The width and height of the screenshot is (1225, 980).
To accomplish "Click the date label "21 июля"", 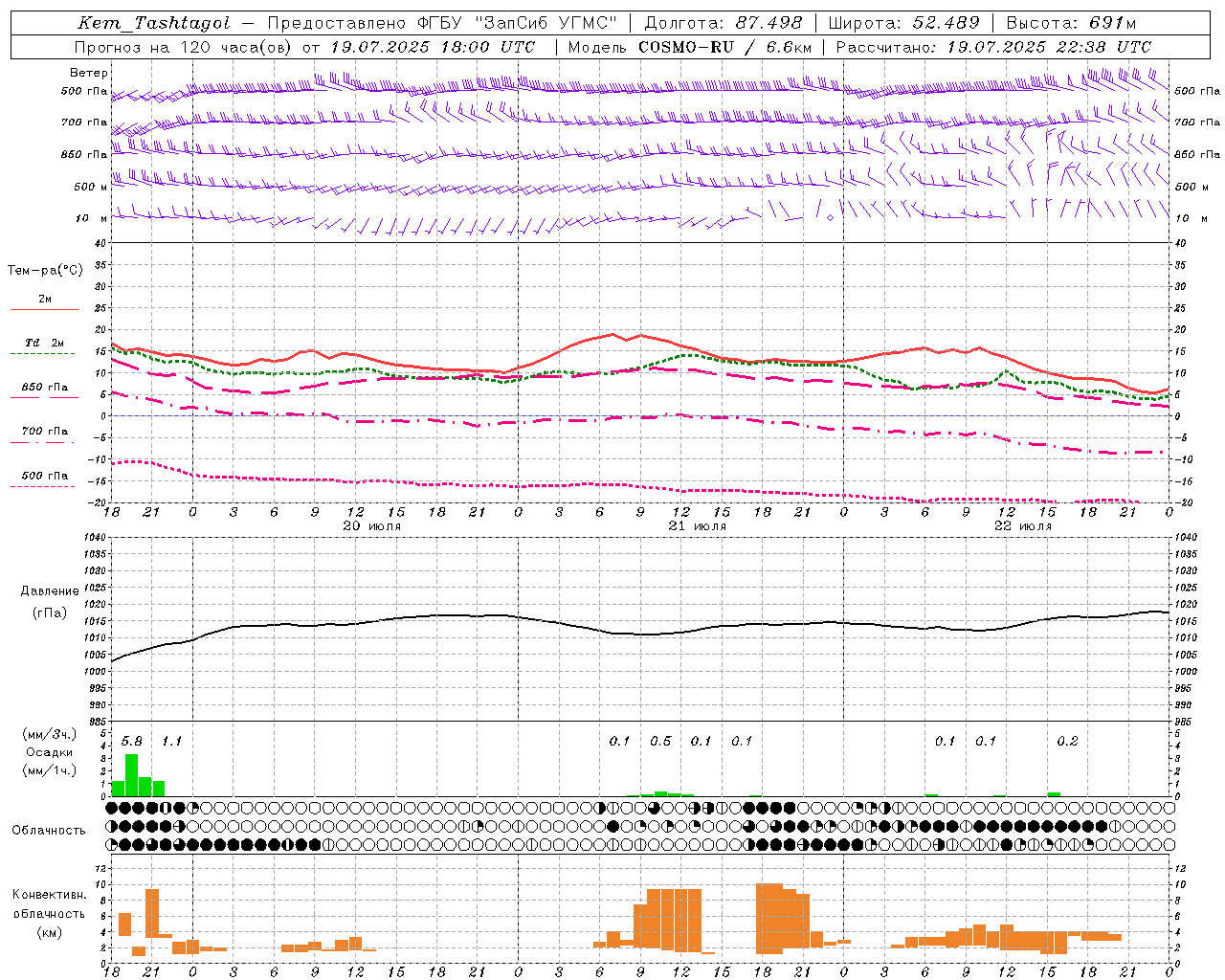I will coord(698,526).
